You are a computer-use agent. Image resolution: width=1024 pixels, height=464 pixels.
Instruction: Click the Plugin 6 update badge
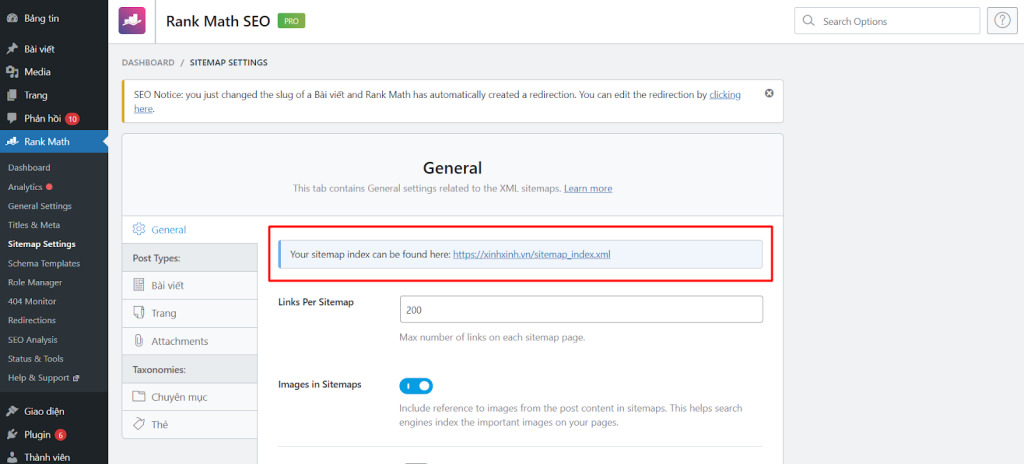(61, 435)
